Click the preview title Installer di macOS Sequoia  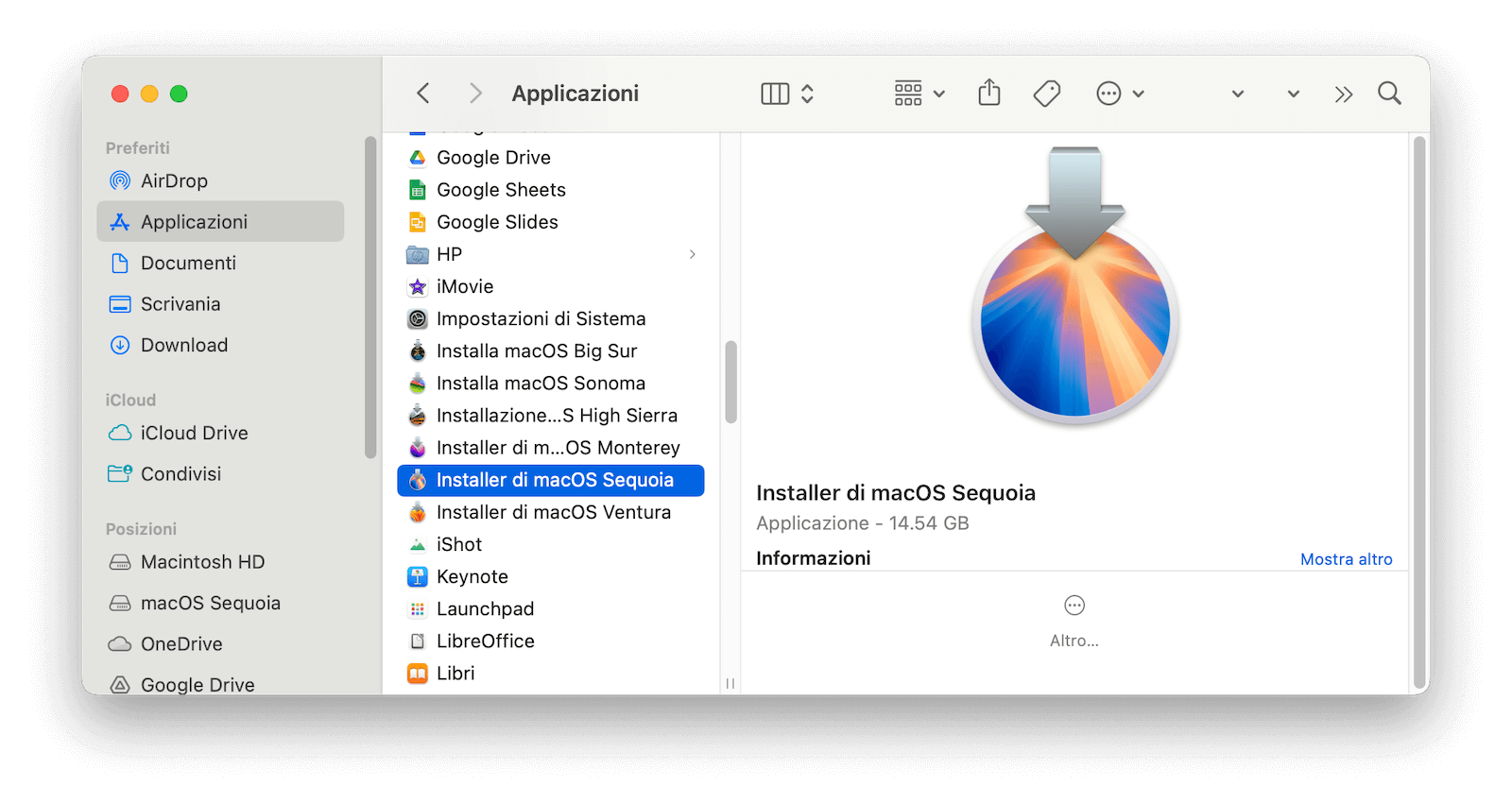[x=896, y=493]
